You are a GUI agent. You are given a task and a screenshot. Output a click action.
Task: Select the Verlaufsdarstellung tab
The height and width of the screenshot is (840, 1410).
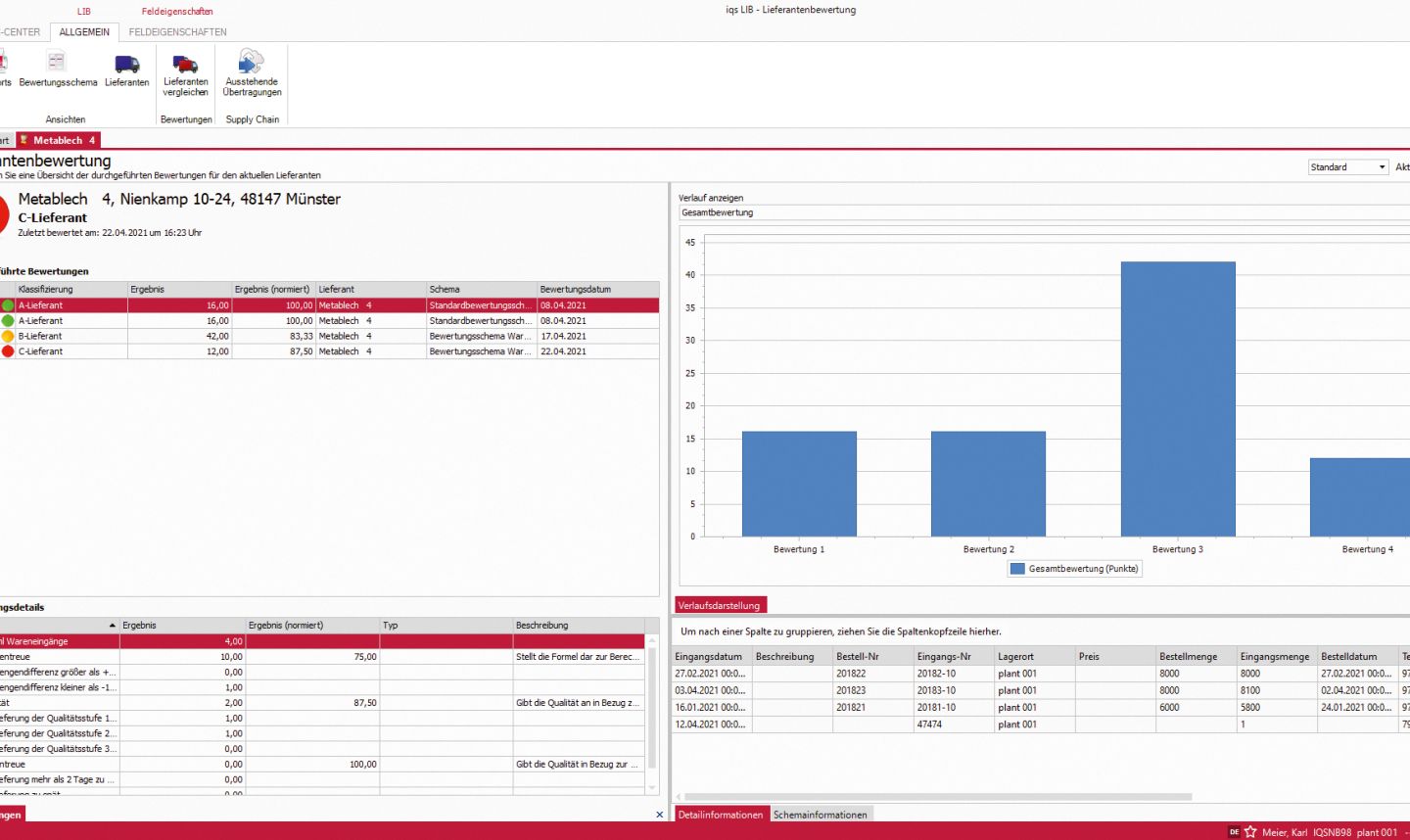point(719,605)
